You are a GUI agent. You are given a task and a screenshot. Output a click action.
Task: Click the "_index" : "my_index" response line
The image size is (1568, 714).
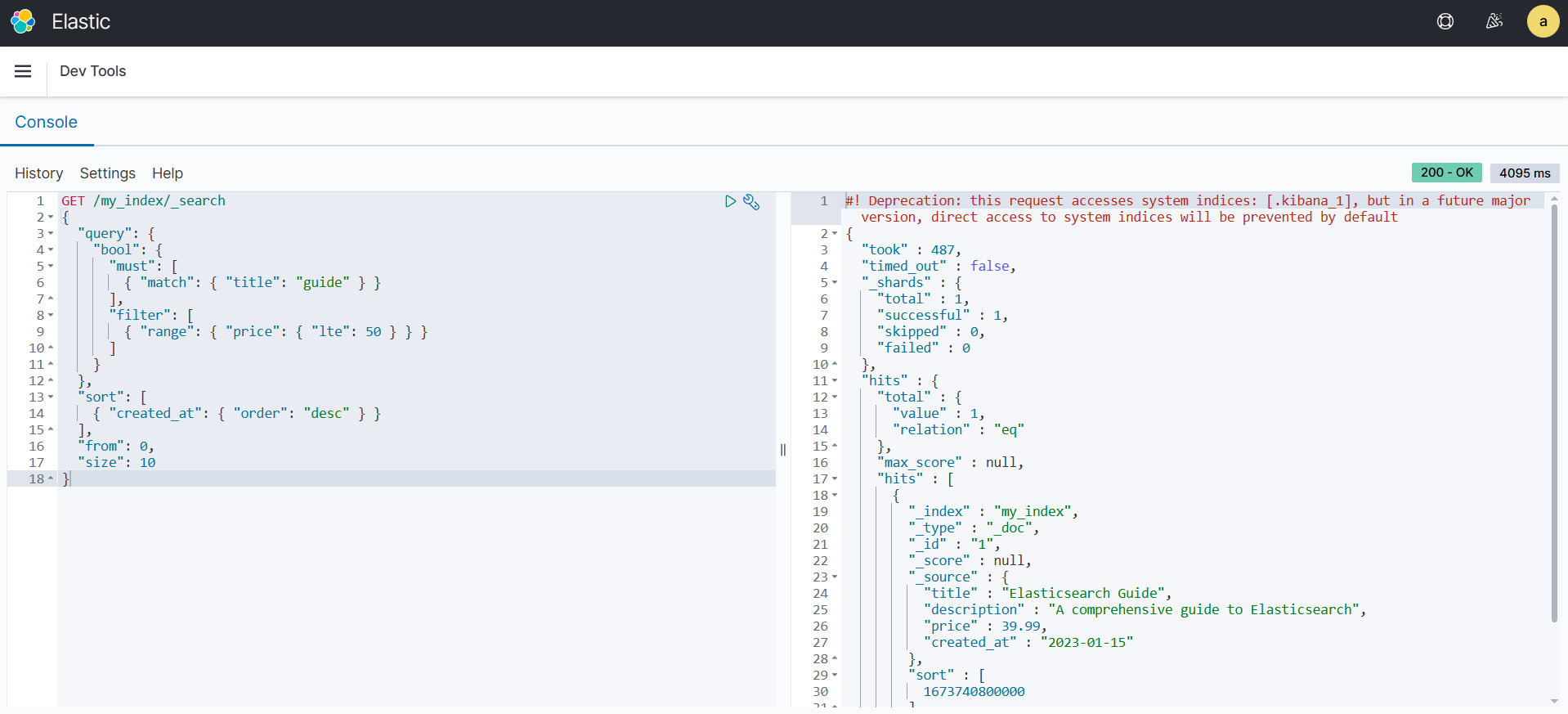tap(993, 512)
